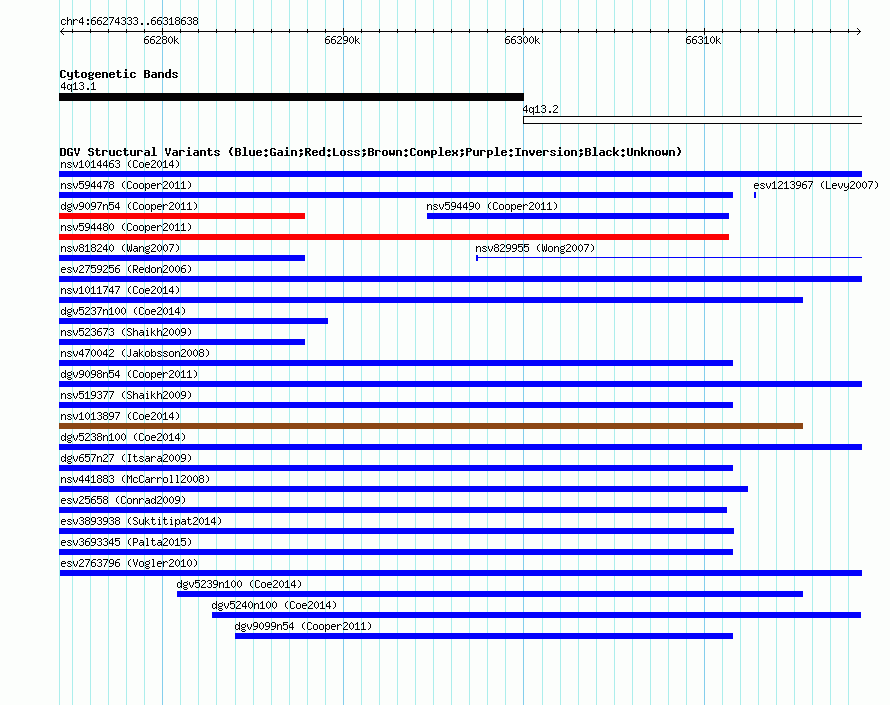Click the dgv5237n100 (Coe2014) label
This screenshot has height=705, width=890.
point(123,311)
